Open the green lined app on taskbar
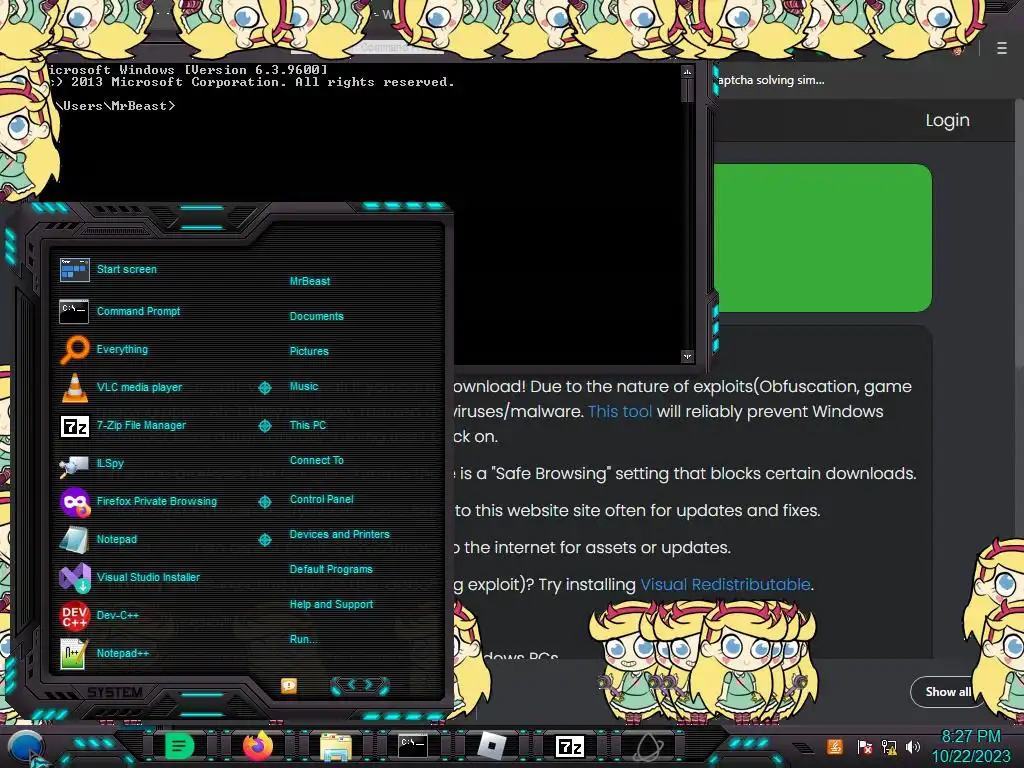This screenshot has width=1024, height=768. pos(179,746)
